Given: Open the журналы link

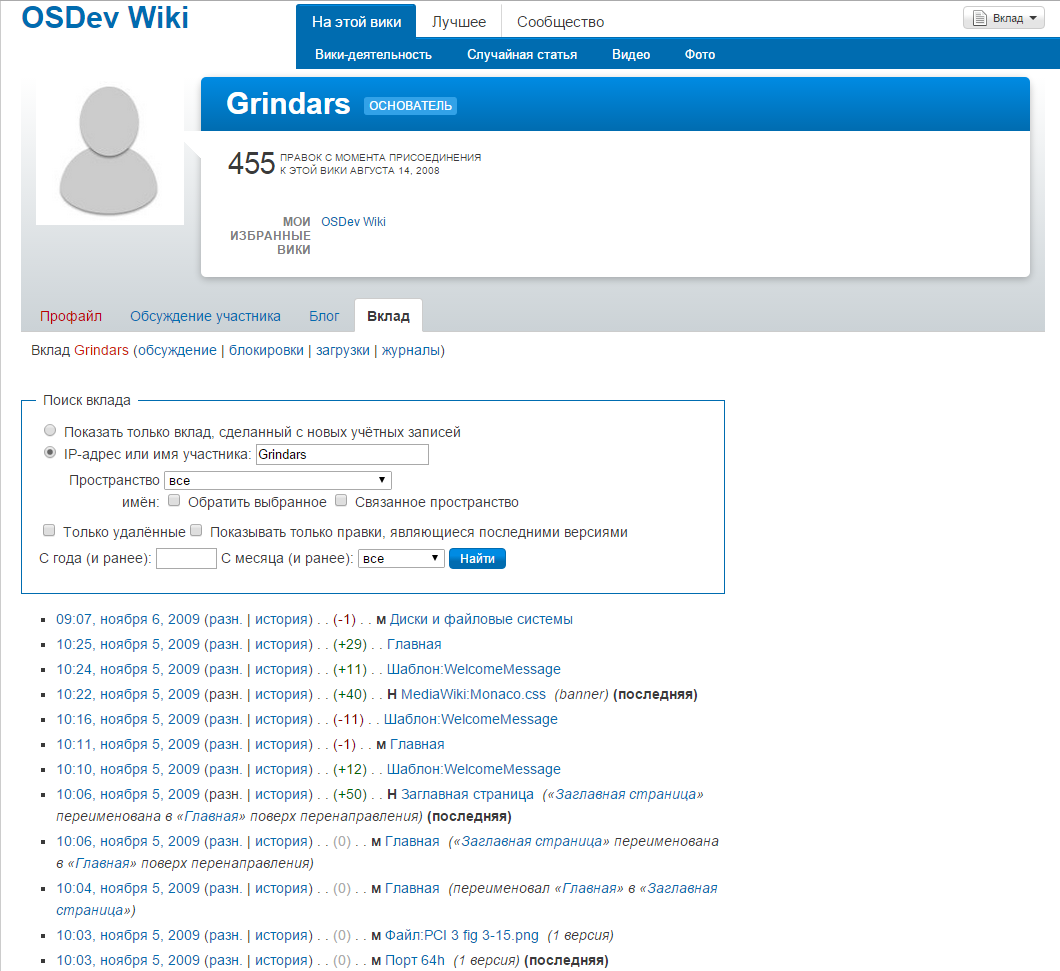Looking at the screenshot, I should [x=411, y=350].
